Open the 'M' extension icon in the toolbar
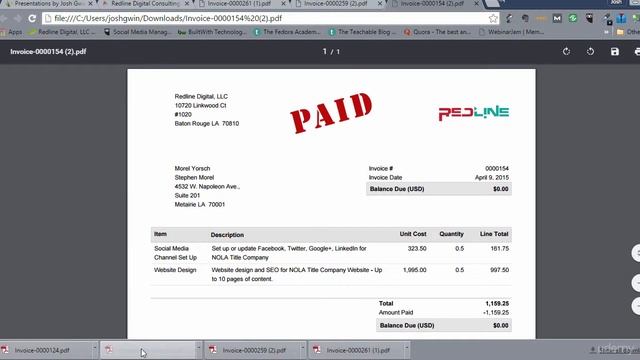This screenshot has height=360, width=640. 557,18
